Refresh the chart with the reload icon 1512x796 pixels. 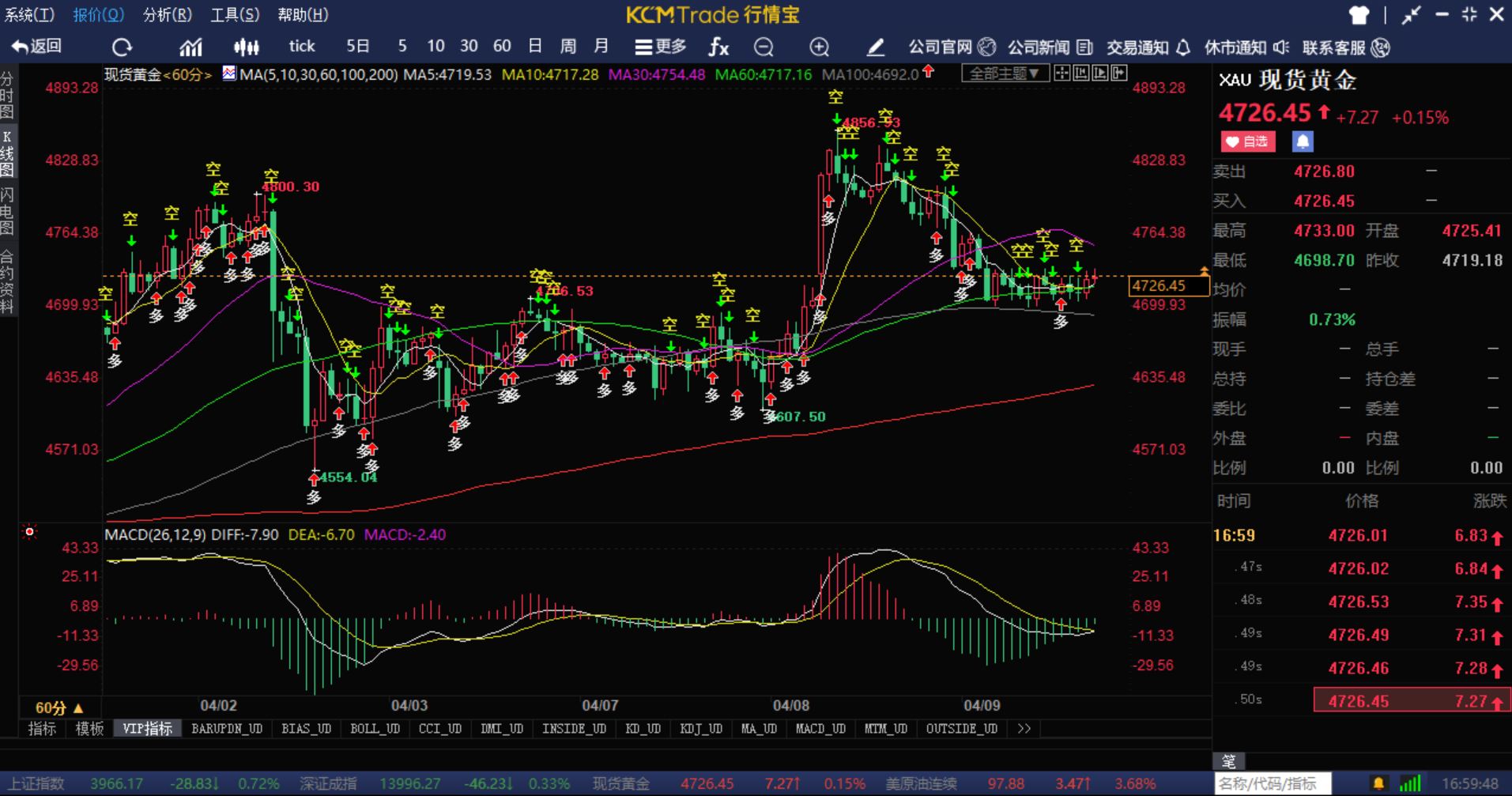(122, 47)
